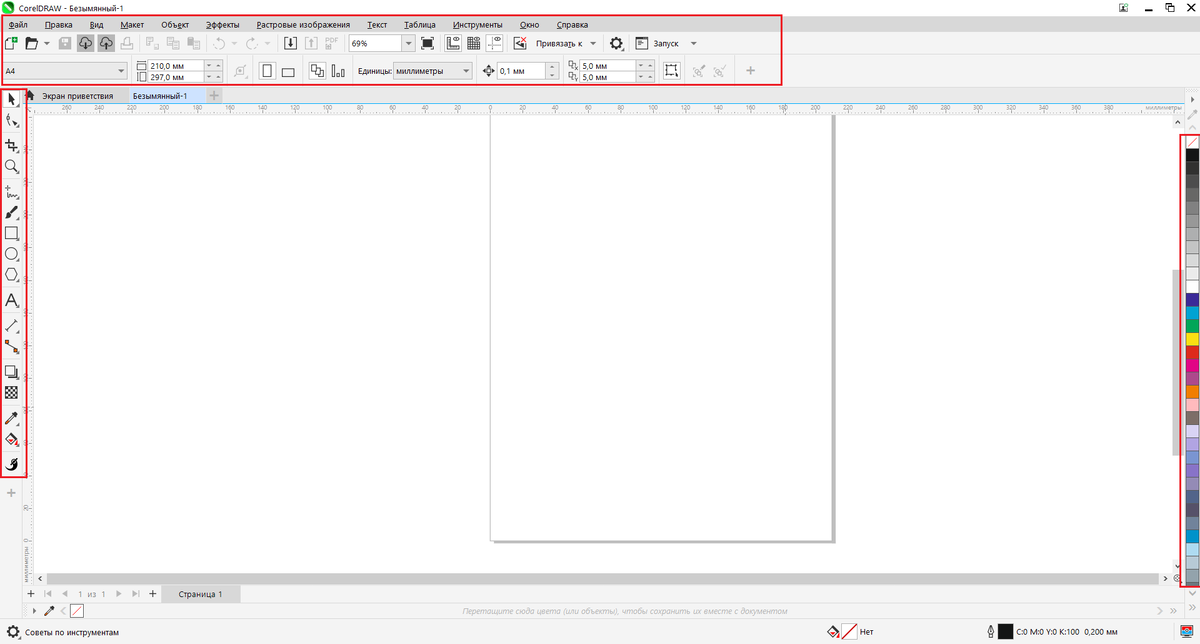Toggle rulers display
Viewport: 1200px width, 644px height.
(x=453, y=43)
